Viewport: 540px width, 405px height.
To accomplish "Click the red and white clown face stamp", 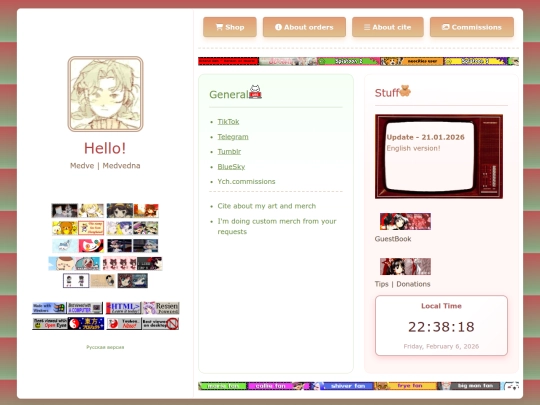I will click(91, 246).
